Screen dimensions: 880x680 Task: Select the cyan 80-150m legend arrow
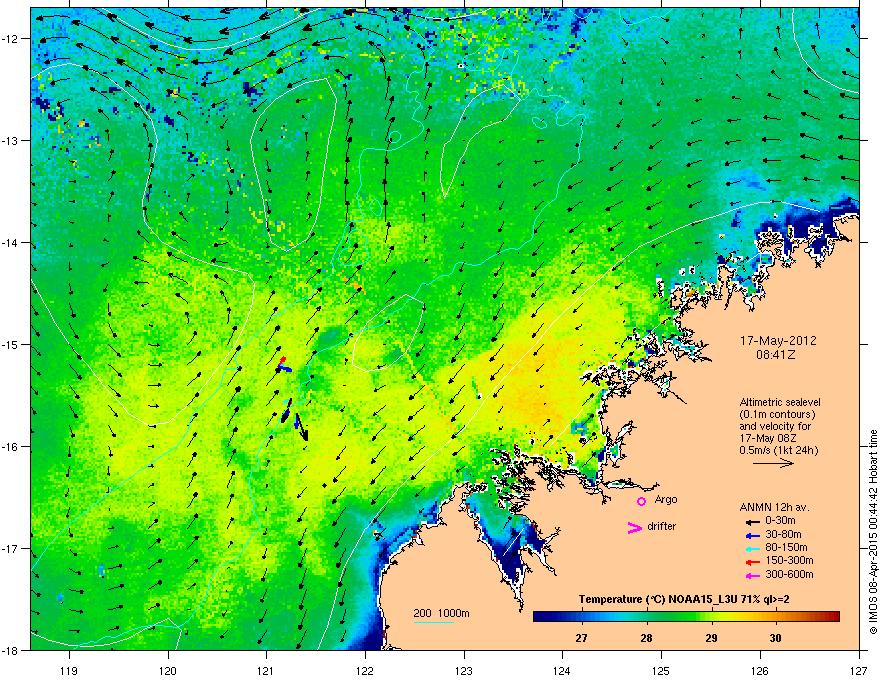[x=753, y=548]
